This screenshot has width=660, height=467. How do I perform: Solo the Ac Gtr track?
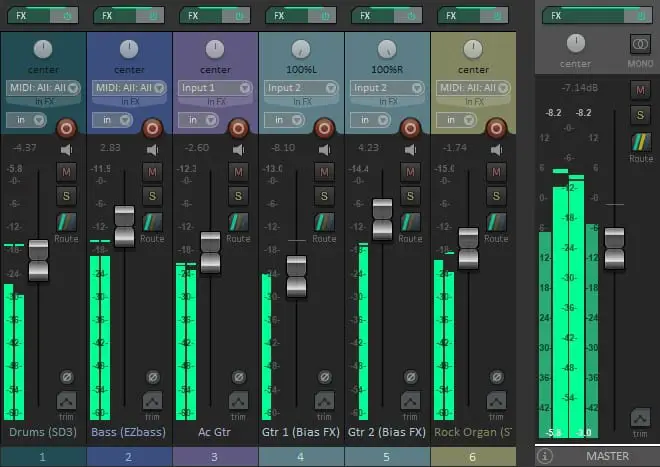coord(238,196)
